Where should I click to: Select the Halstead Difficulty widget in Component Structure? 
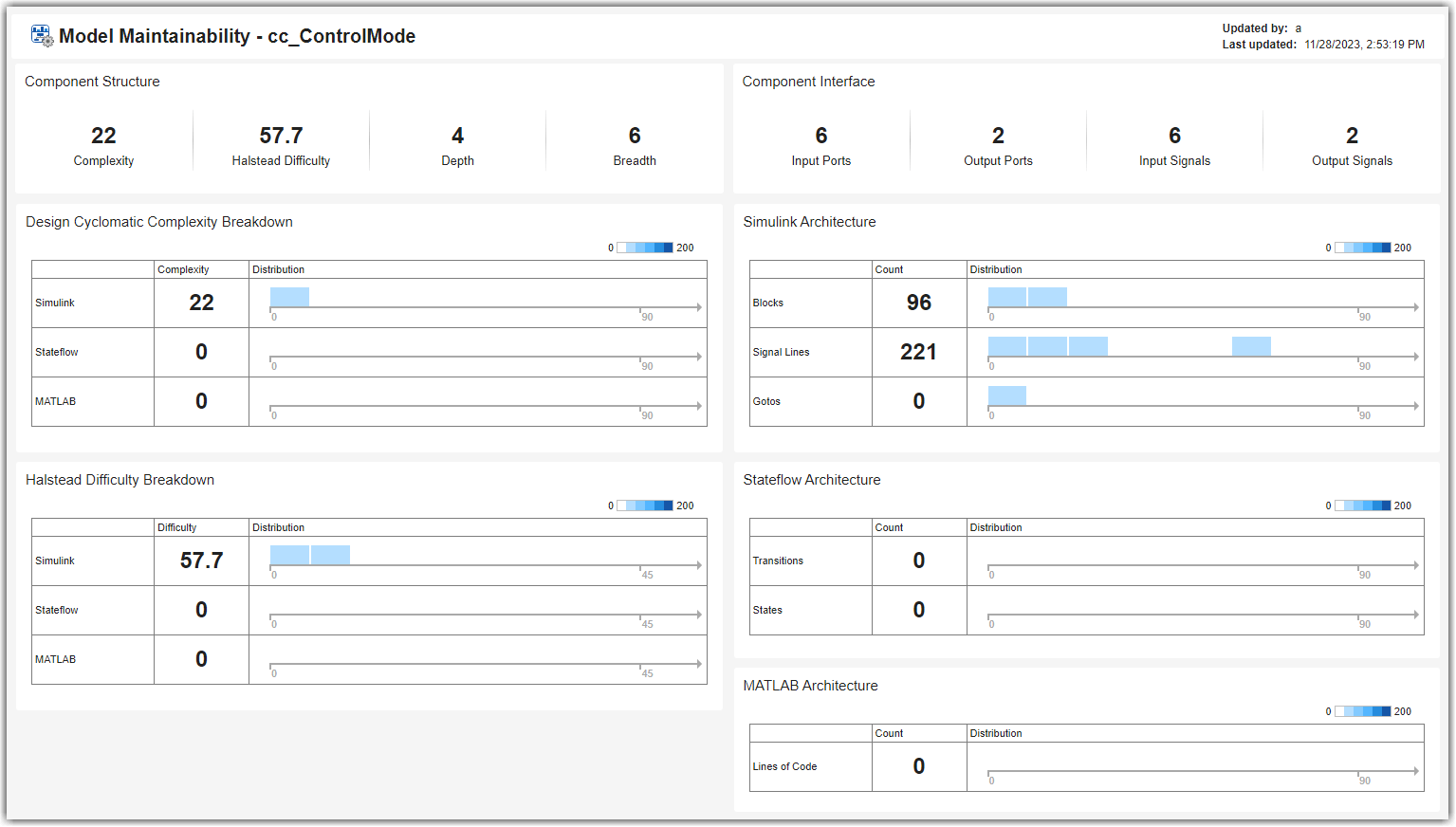(x=281, y=145)
